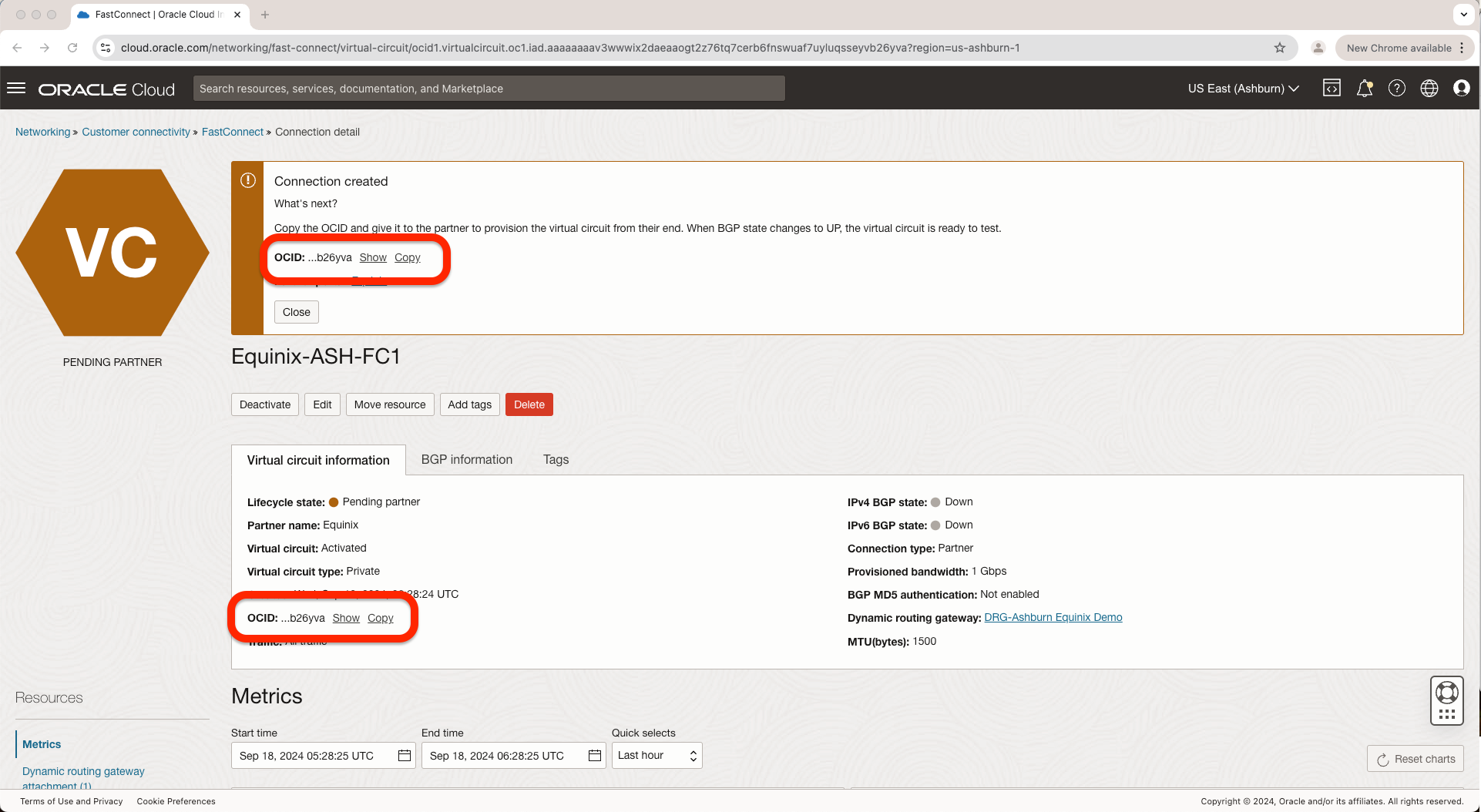Screen dimensions: 1481x812
Task: Click the End time date field
Action: pyautogui.click(x=514, y=756)
